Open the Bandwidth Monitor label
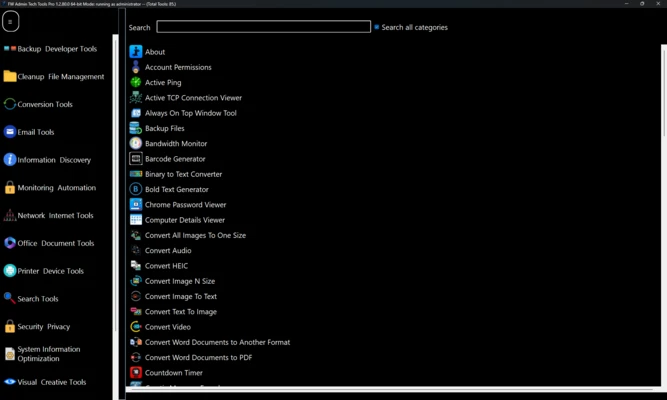Image resolution: width=667 pixels, height=400 pixels. pos(176,144)
